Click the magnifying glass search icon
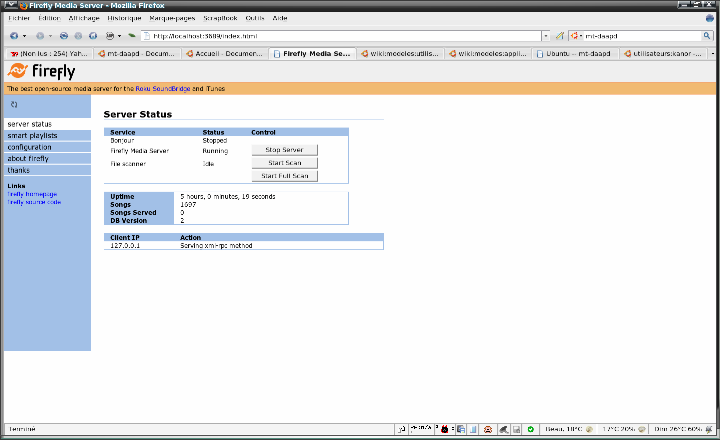 (707, 36)
